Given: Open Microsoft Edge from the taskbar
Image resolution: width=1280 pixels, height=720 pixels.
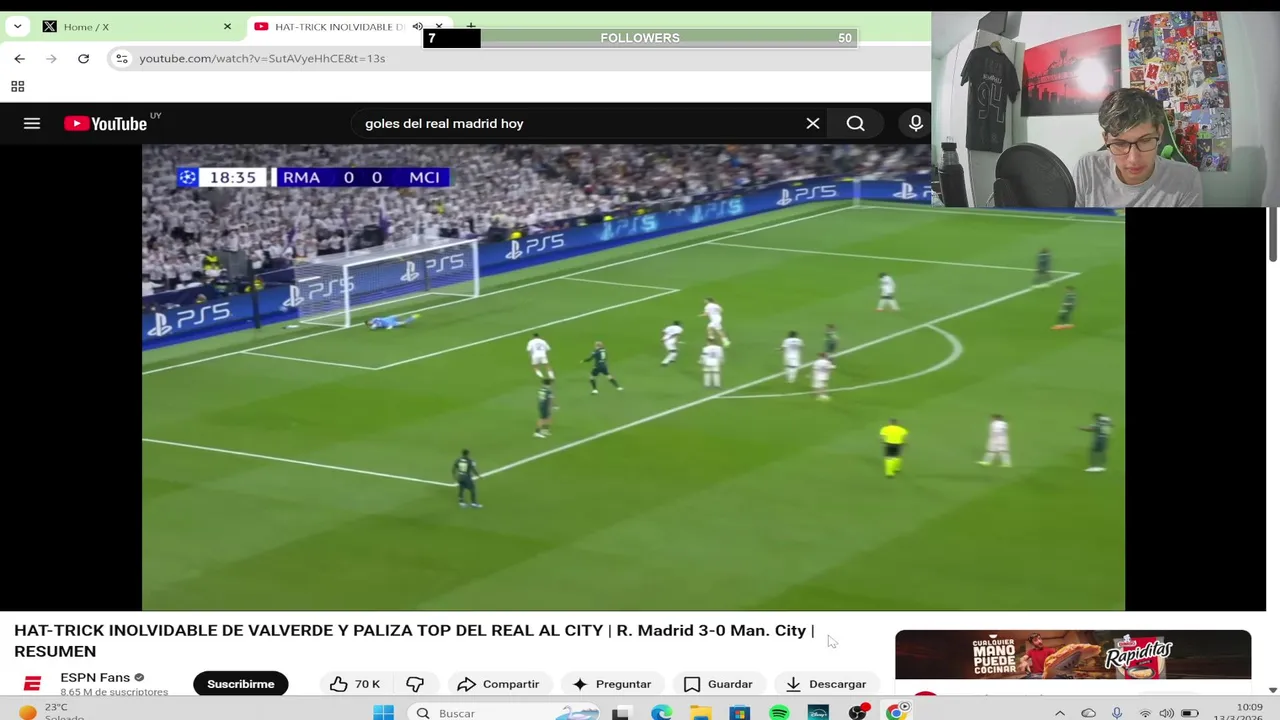Looking at the screenshot, I should (662, 712).
